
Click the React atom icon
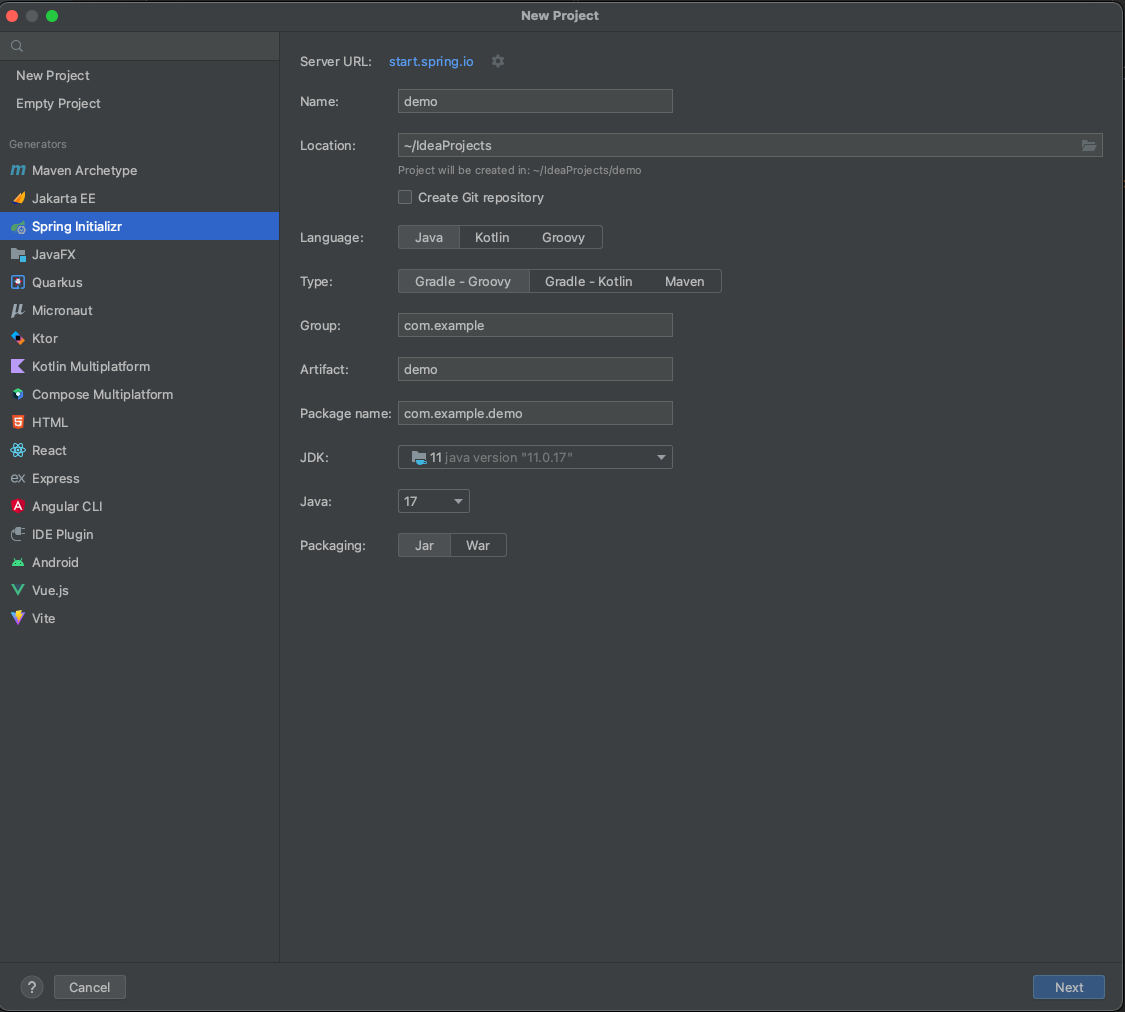tap(18, 450)
